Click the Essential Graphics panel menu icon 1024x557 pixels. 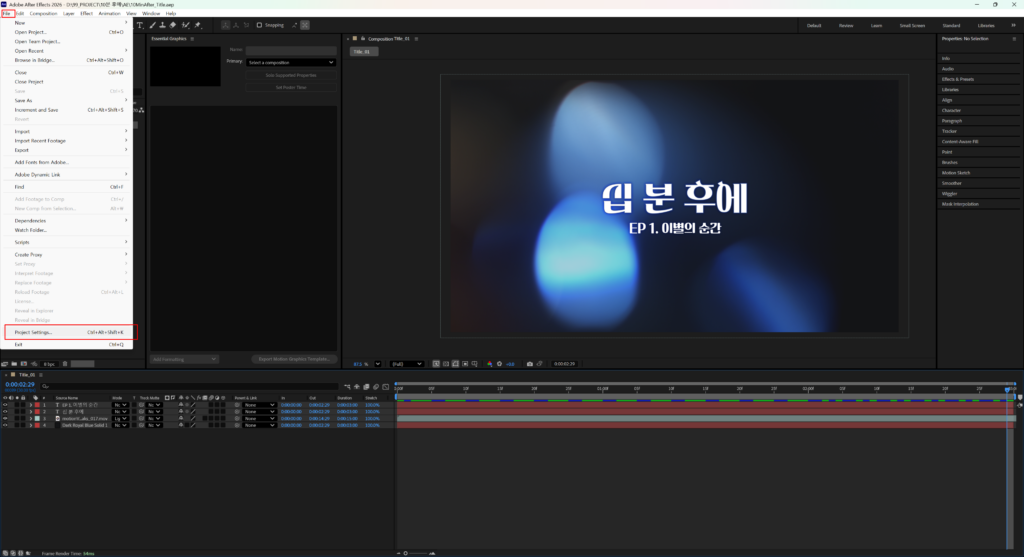[x=191, y=39]
